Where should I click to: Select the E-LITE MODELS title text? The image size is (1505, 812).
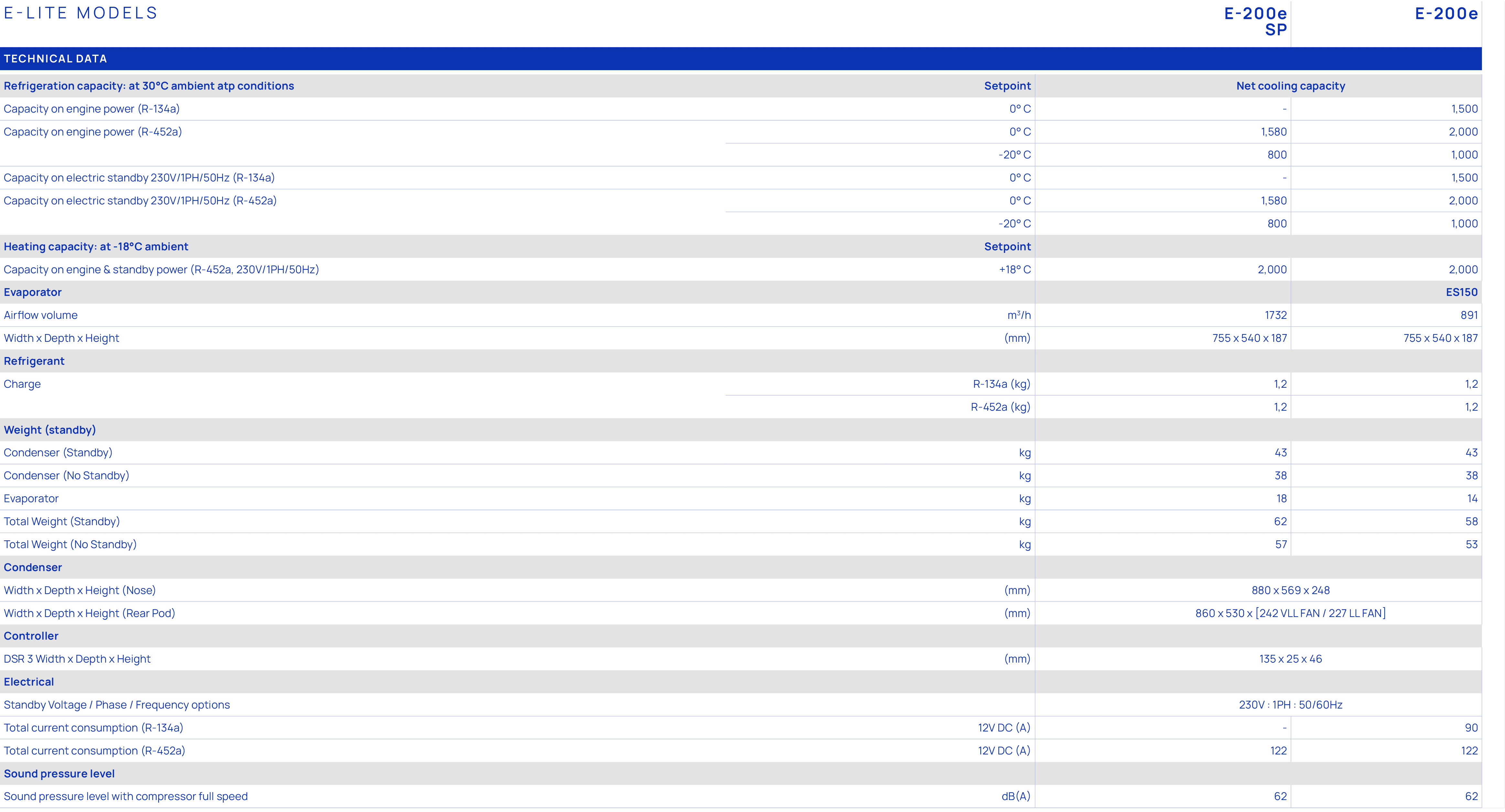(81, 13)
